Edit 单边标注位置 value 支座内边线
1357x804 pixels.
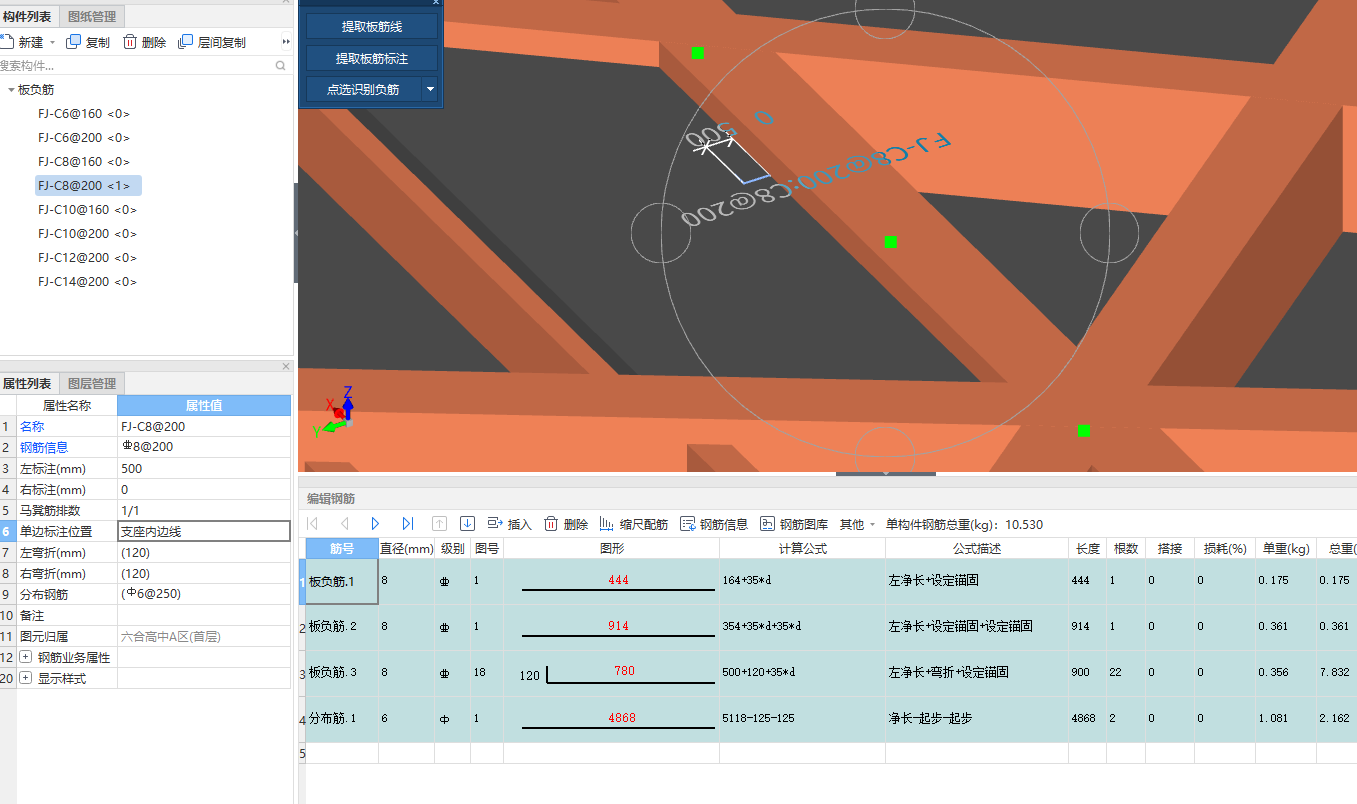[x=204, y=531]
